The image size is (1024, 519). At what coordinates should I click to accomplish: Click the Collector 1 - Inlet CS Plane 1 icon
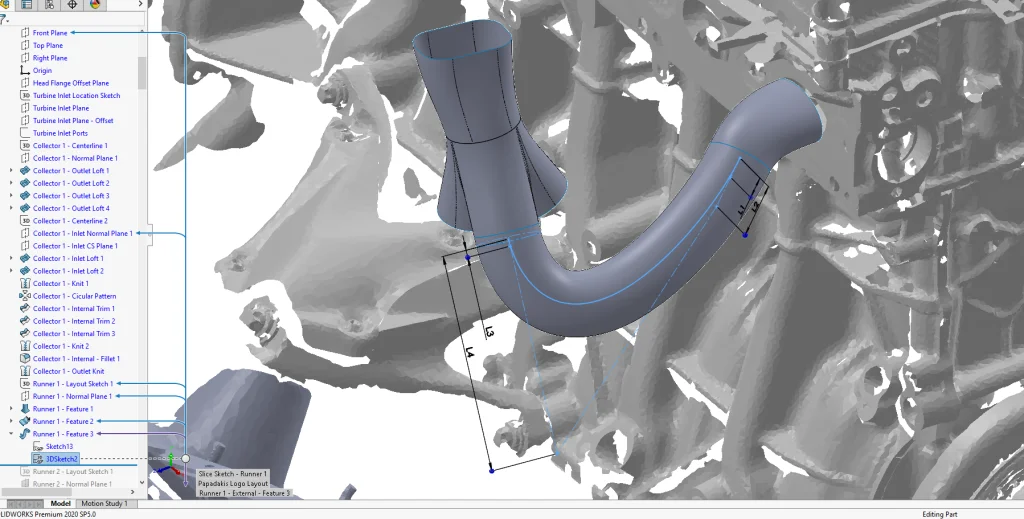[25, 245]
